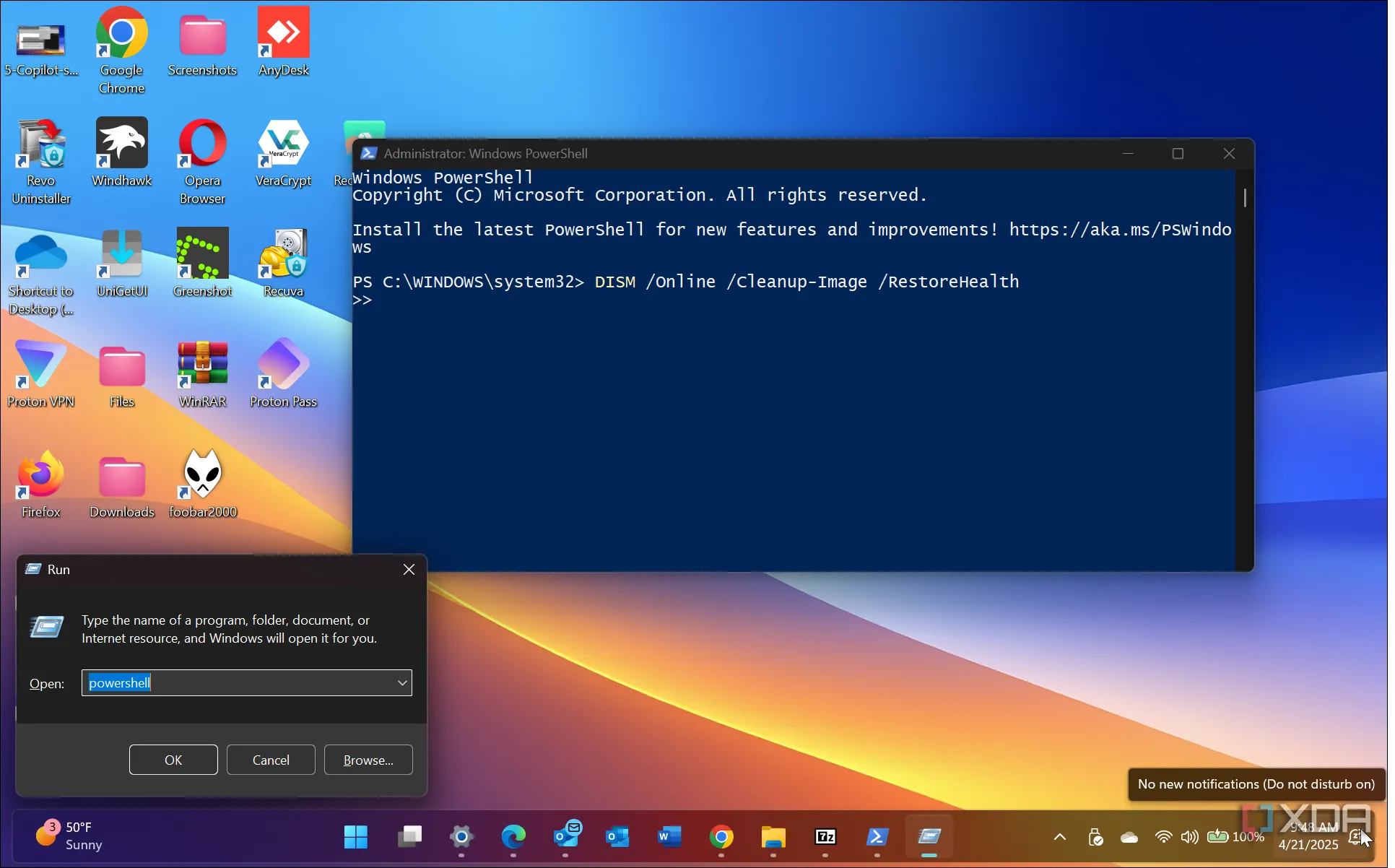Launch foobar2000 desktop shortcut
This screenshot has height=868, width=1395.
202,484
